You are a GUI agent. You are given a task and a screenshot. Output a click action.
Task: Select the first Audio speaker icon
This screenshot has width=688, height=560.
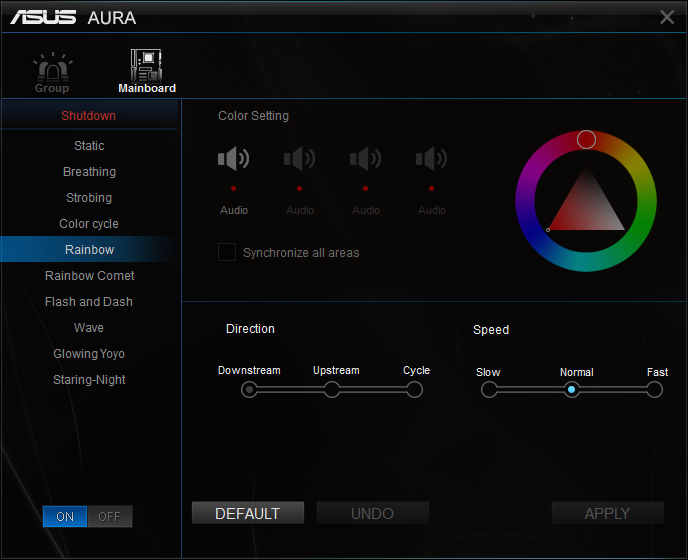[233, 158]
